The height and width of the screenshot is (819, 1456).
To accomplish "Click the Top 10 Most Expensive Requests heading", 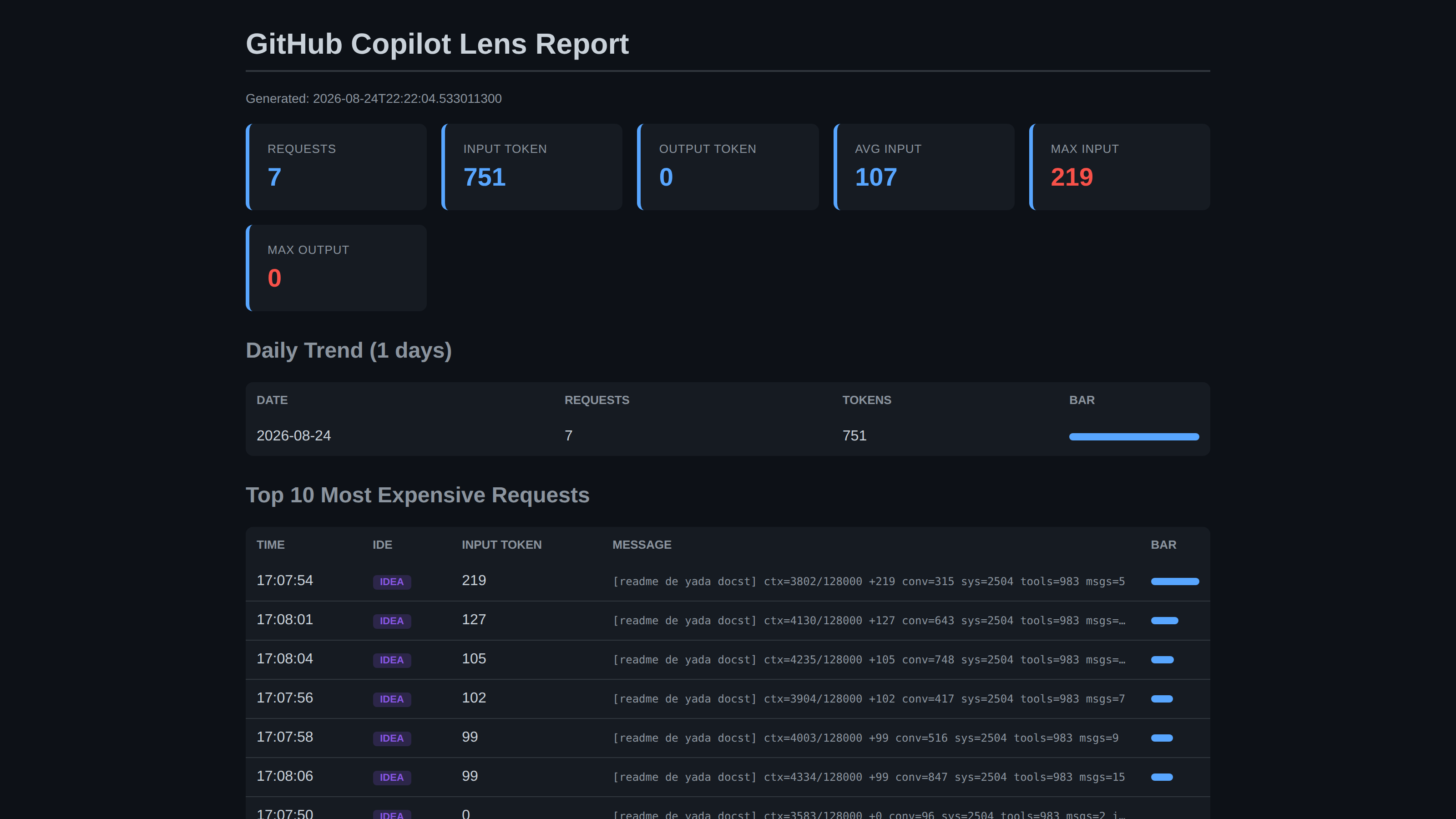I will click(x=417, y=495).
